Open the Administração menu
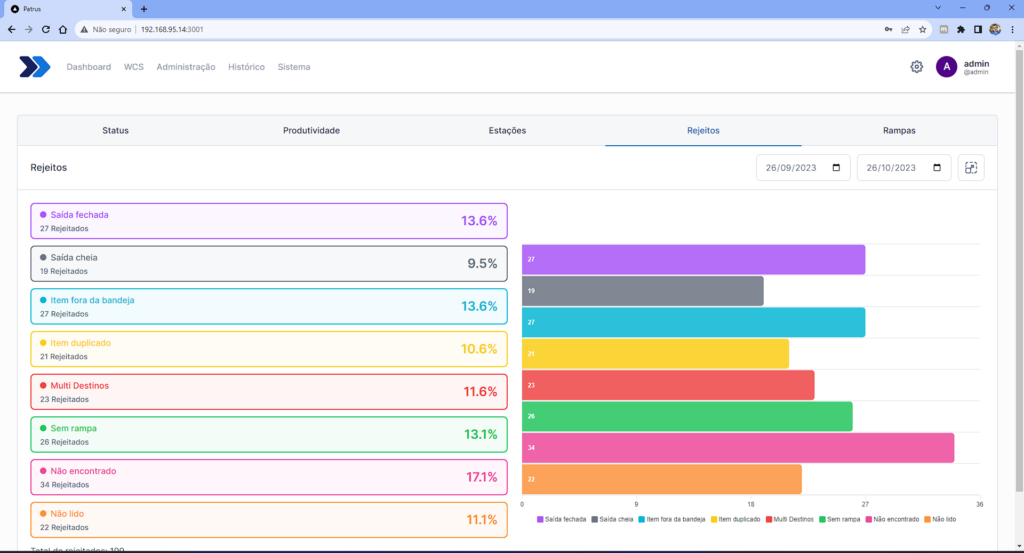1024x553 pixels. pos(185,67)
